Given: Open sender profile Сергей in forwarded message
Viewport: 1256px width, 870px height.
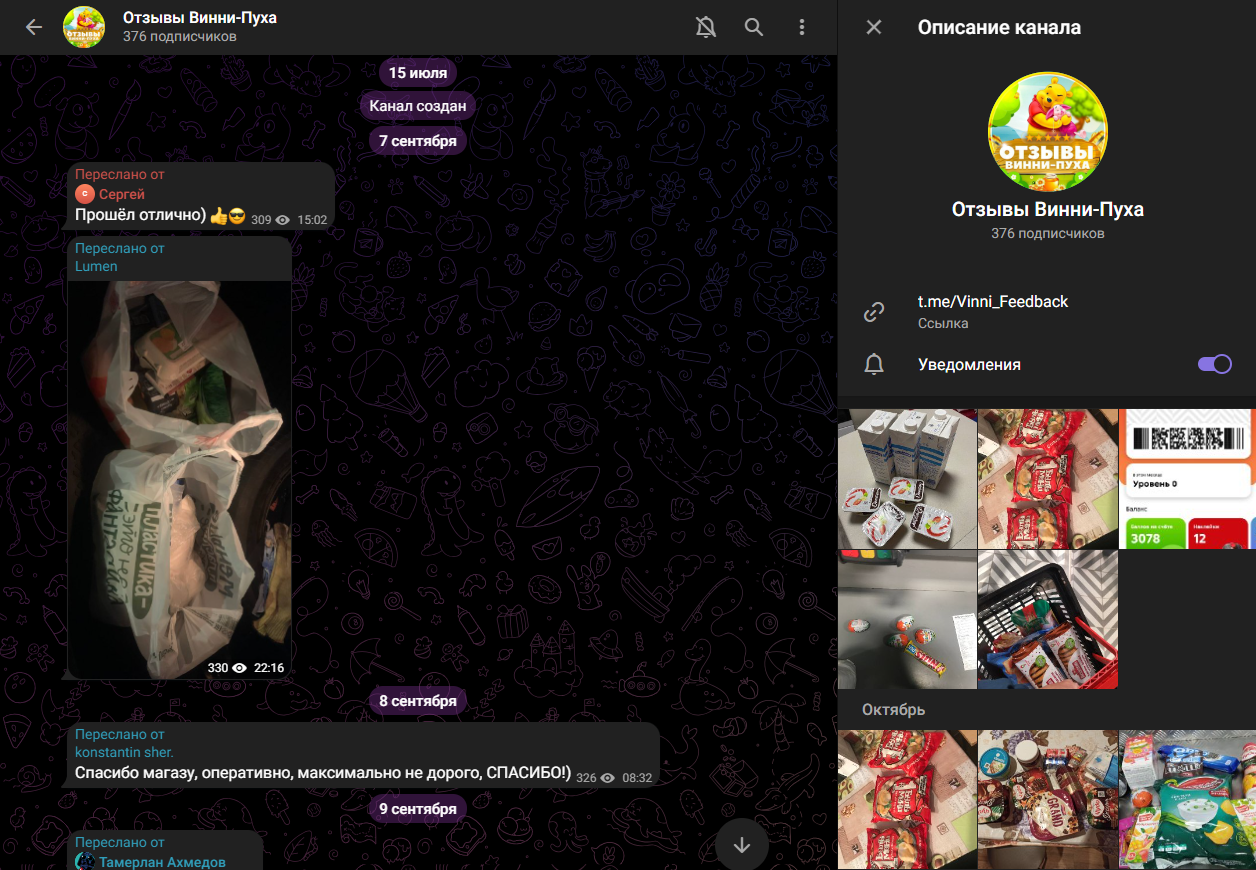Looking at the screenshot, I should point(121,194).
